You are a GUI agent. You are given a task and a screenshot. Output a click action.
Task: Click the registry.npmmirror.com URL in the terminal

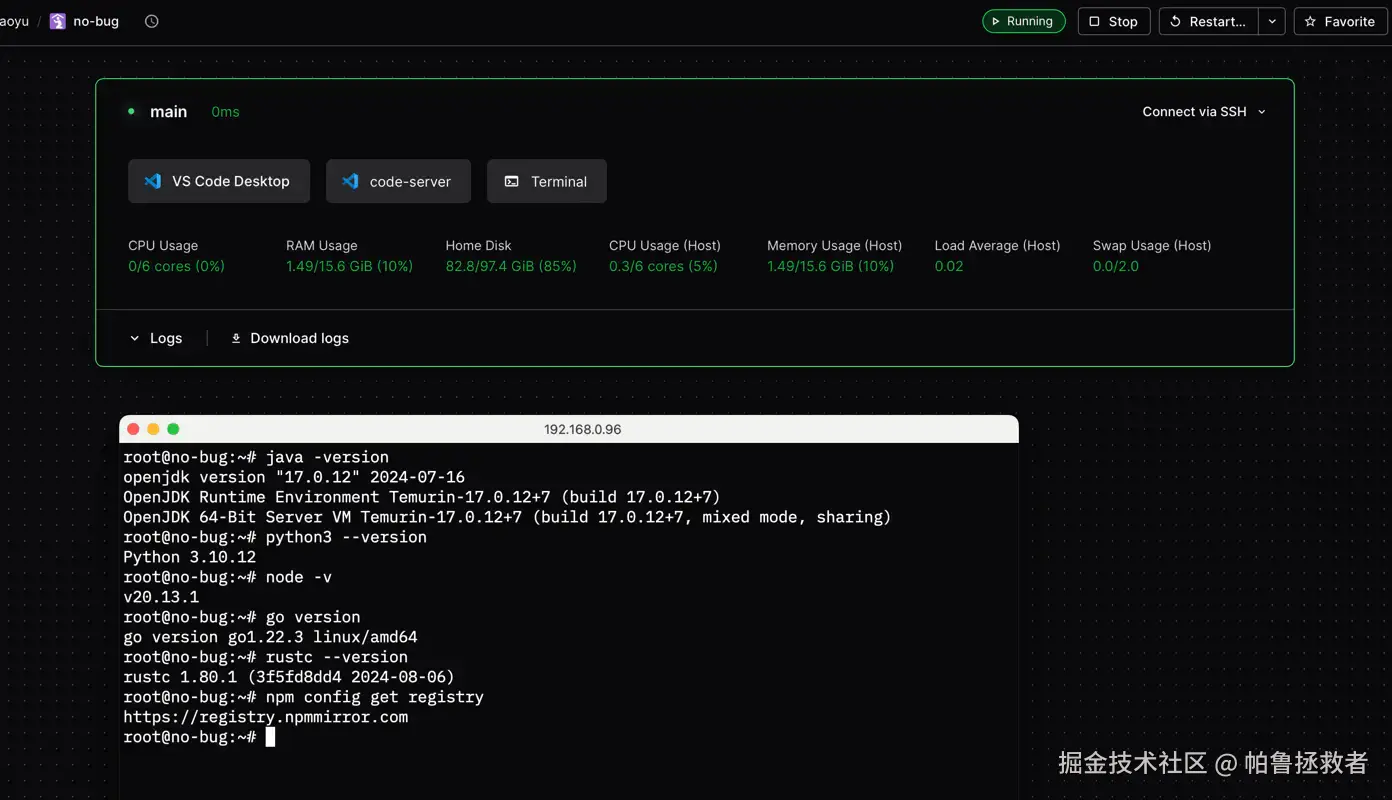[266, 717]
